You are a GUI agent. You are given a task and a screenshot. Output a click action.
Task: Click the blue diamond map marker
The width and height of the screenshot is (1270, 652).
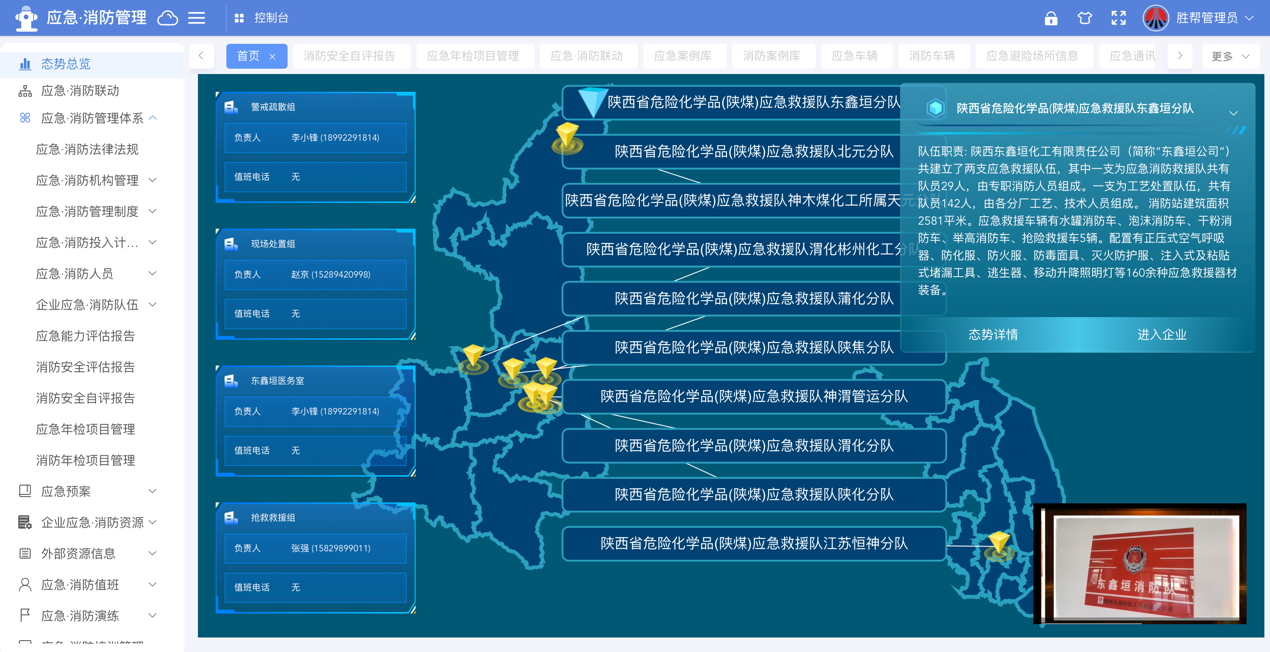tap(592, 102)
